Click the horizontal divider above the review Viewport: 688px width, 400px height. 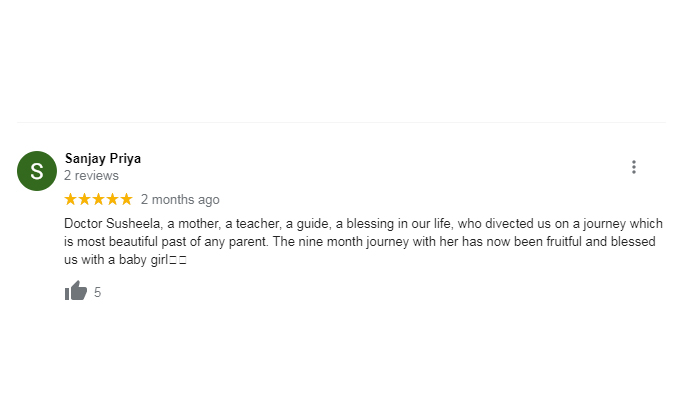[x=341, y=122]
